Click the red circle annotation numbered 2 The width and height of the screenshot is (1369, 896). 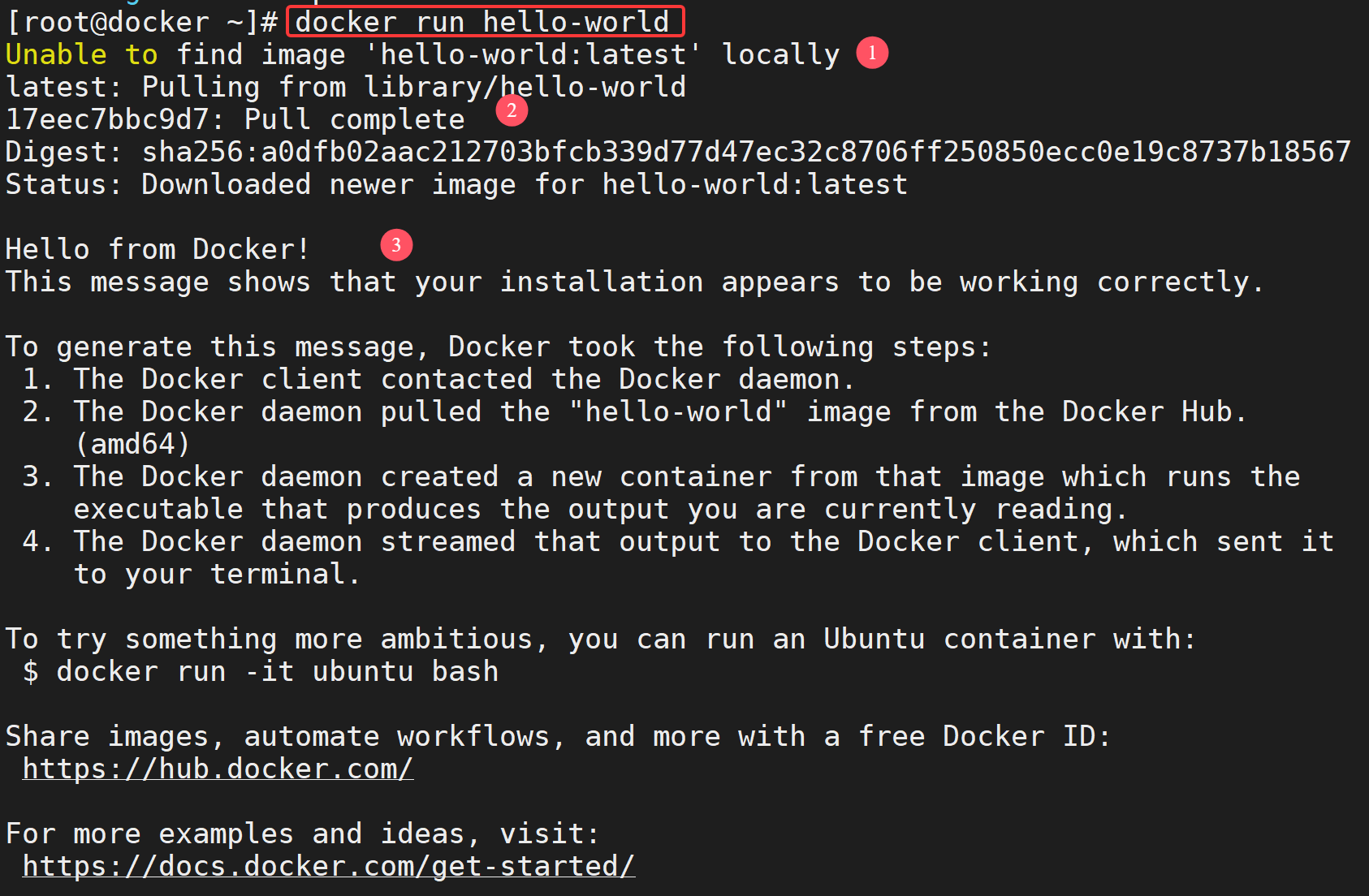point(512,110)
